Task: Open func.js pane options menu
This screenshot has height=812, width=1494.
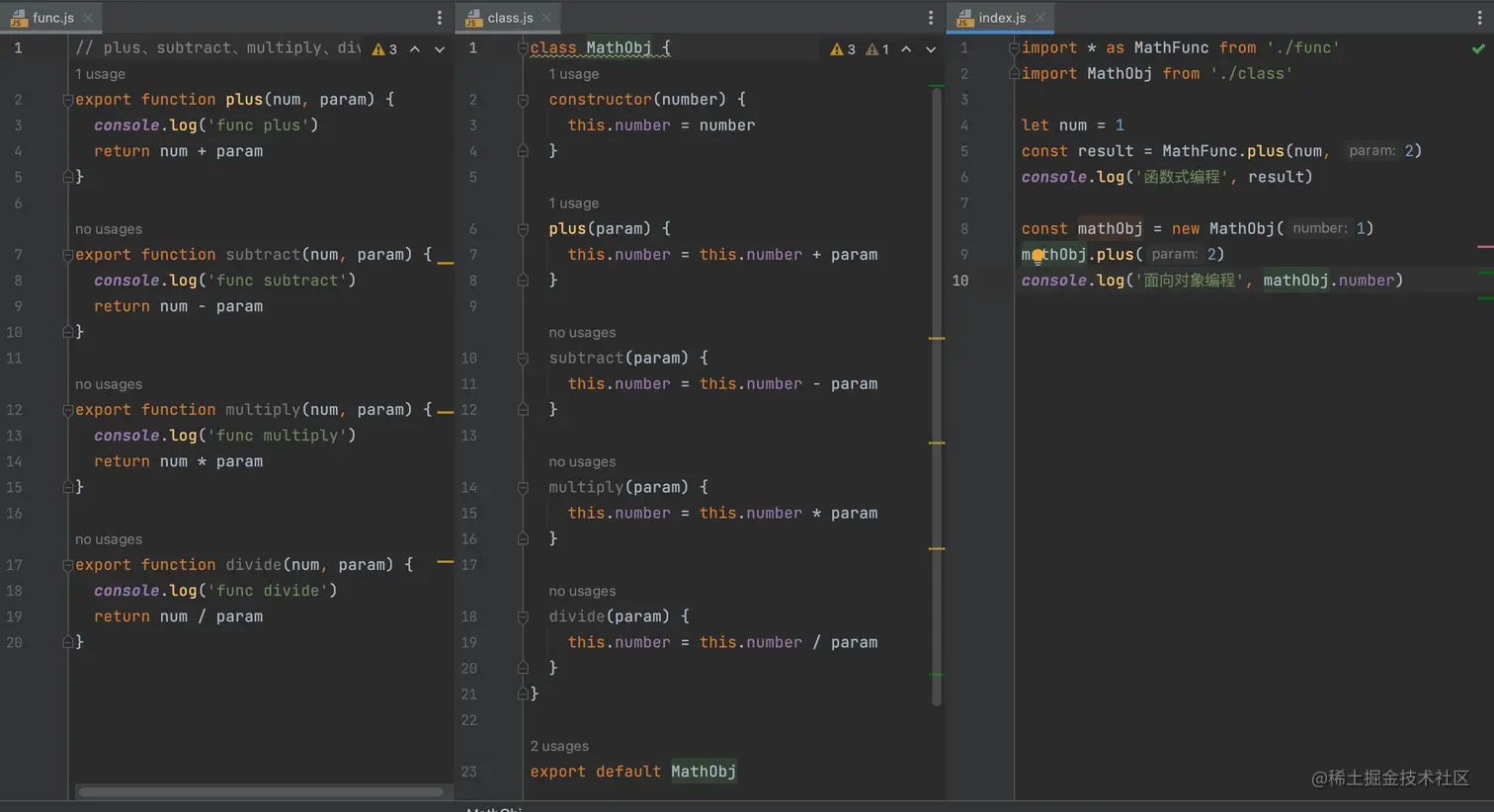Action: [440, 18]
